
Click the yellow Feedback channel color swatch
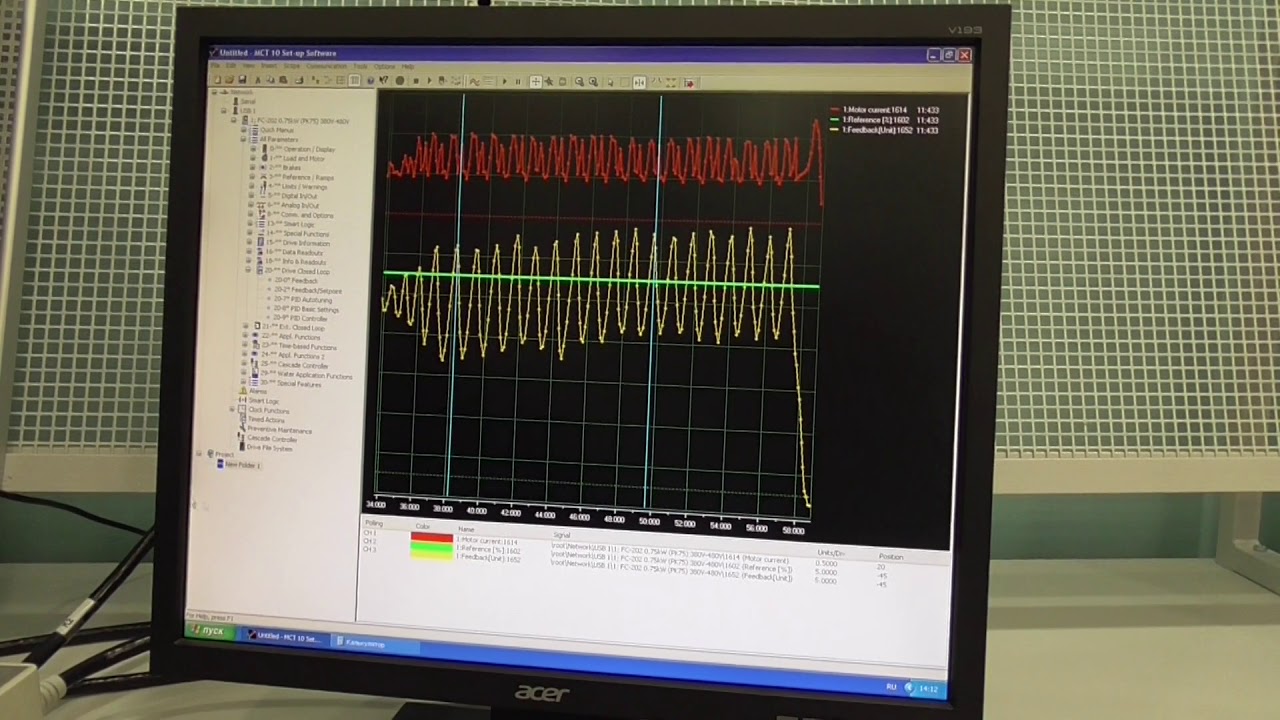pos(431,554)
